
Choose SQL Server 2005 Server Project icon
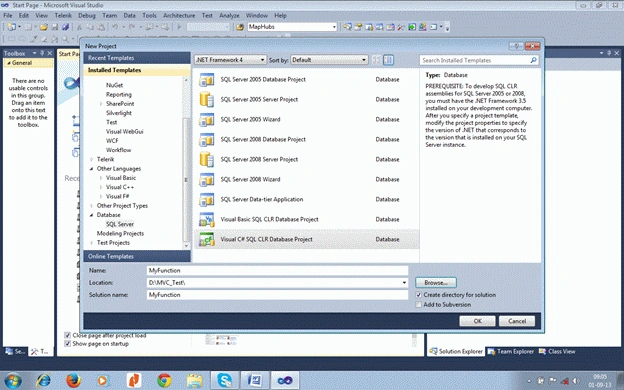207,99
